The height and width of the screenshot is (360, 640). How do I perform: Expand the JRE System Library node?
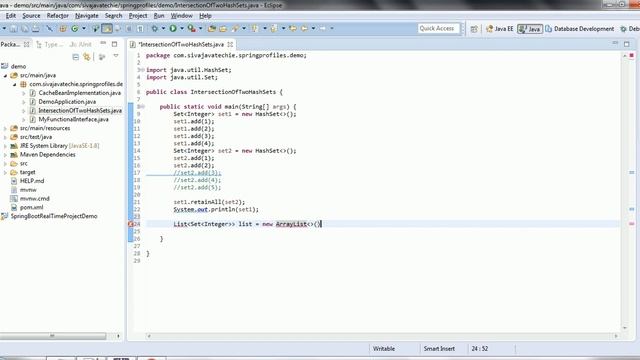pos(5,146)
